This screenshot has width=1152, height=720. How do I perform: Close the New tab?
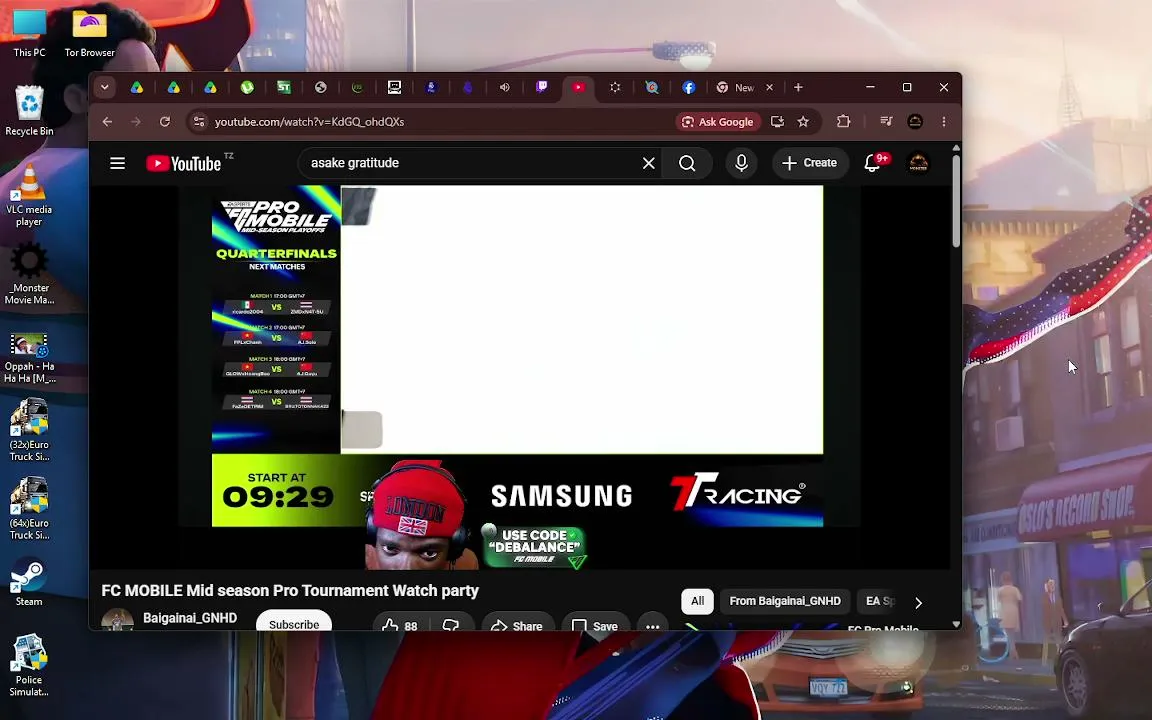(x=769, y=87)
